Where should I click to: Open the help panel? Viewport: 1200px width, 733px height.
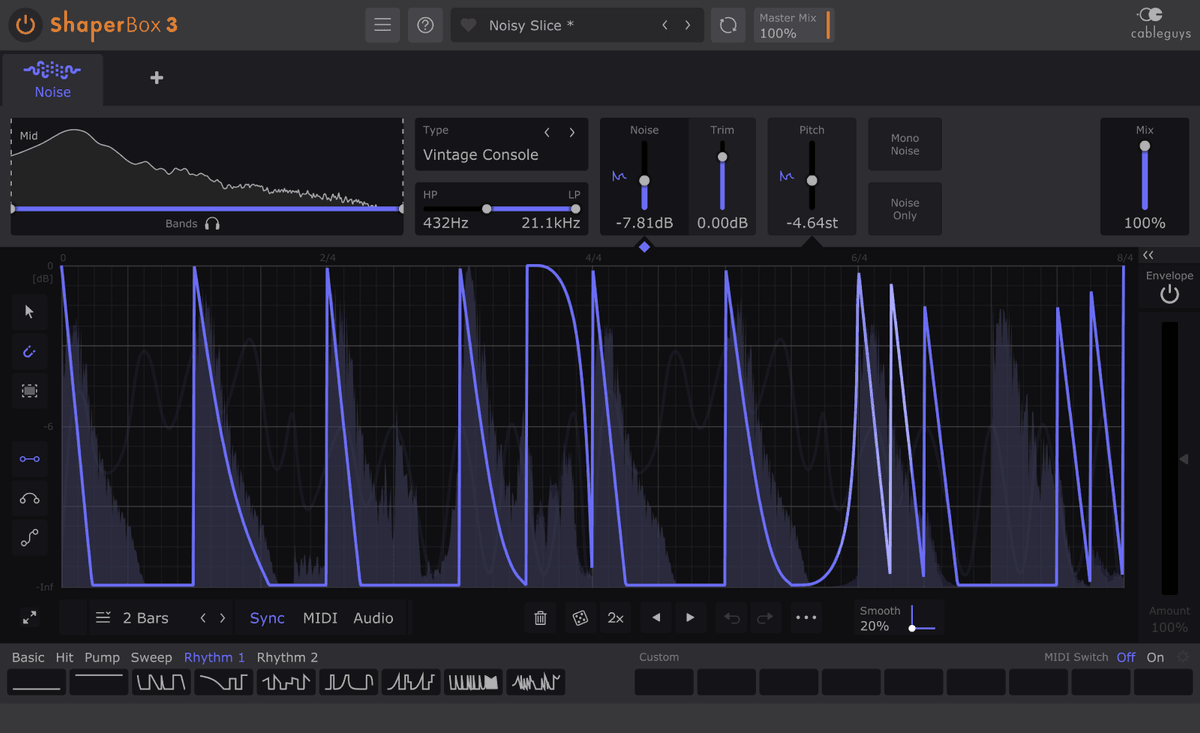coord(425,25)
